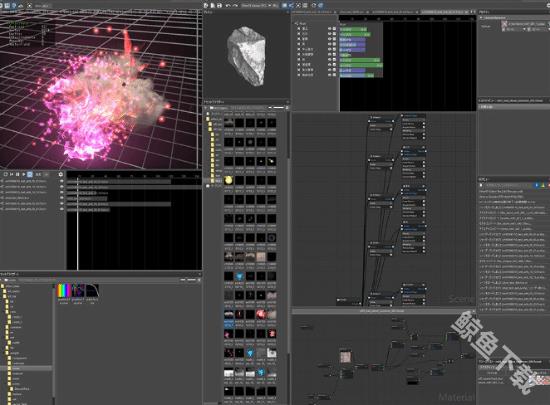
Task: Toggle the checkbox beside the first emitter's eye icon
Action: [x=334, y=29]
